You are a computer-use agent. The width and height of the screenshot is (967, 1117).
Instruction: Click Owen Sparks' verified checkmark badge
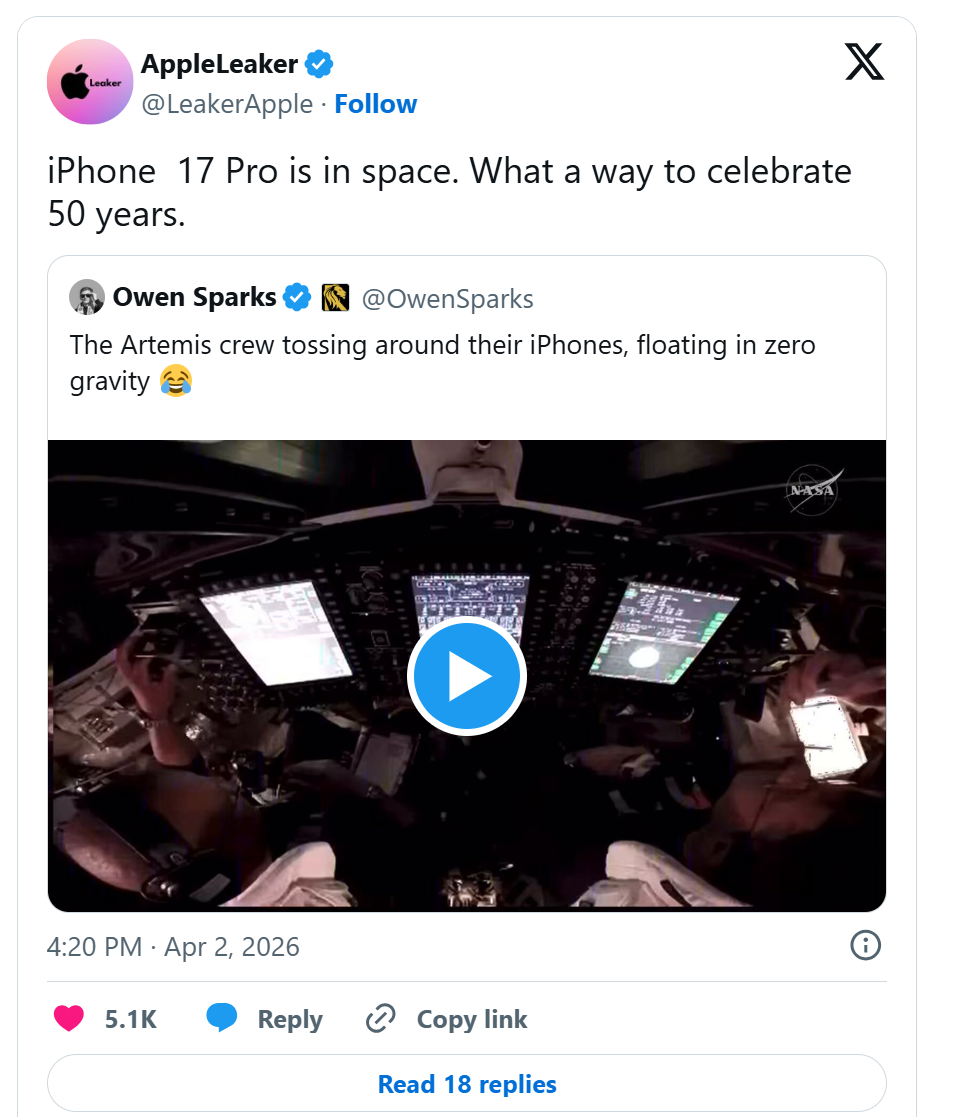coord(297,297)
